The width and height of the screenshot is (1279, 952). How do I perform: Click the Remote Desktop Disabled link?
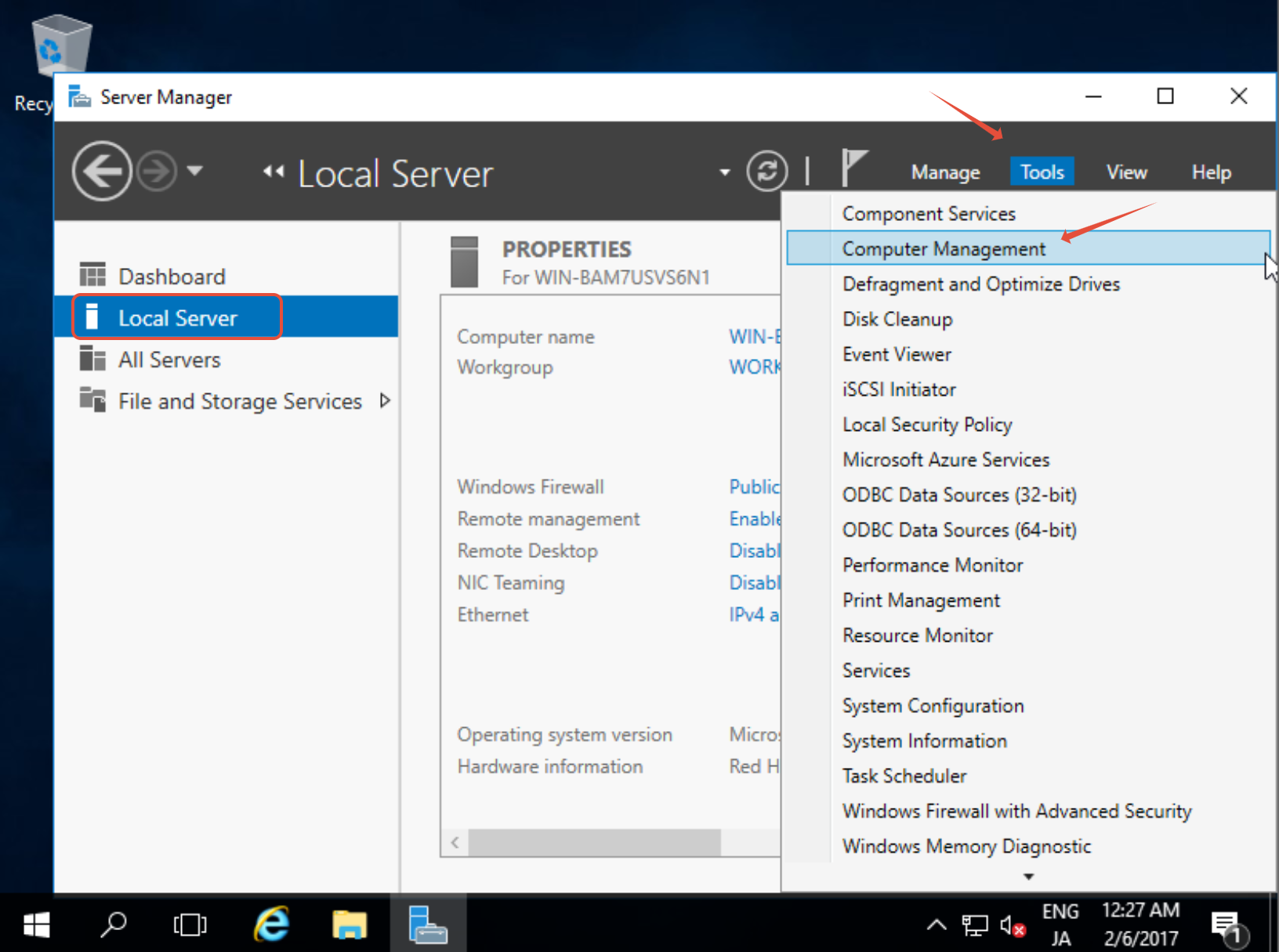[754, 550]
